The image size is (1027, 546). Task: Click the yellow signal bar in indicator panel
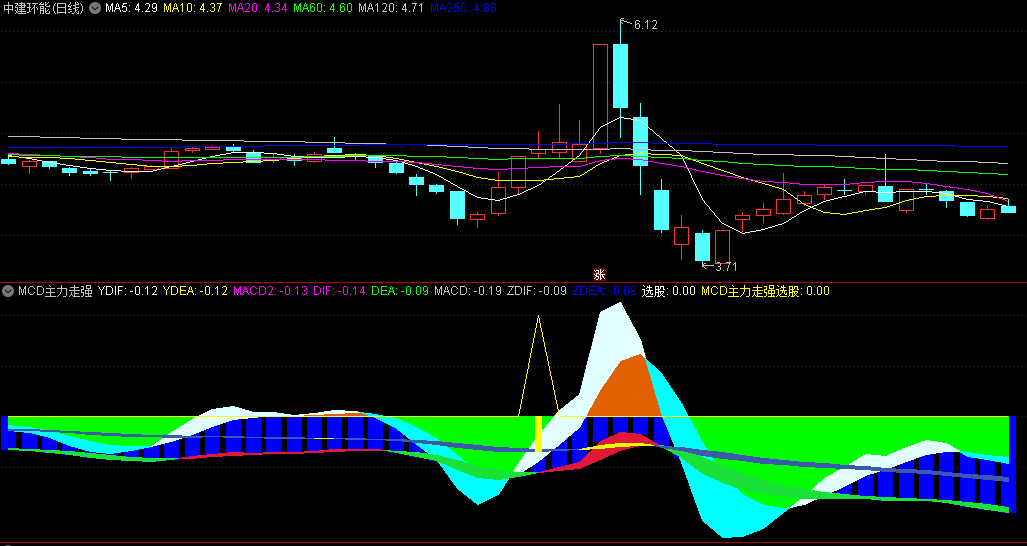538,434
